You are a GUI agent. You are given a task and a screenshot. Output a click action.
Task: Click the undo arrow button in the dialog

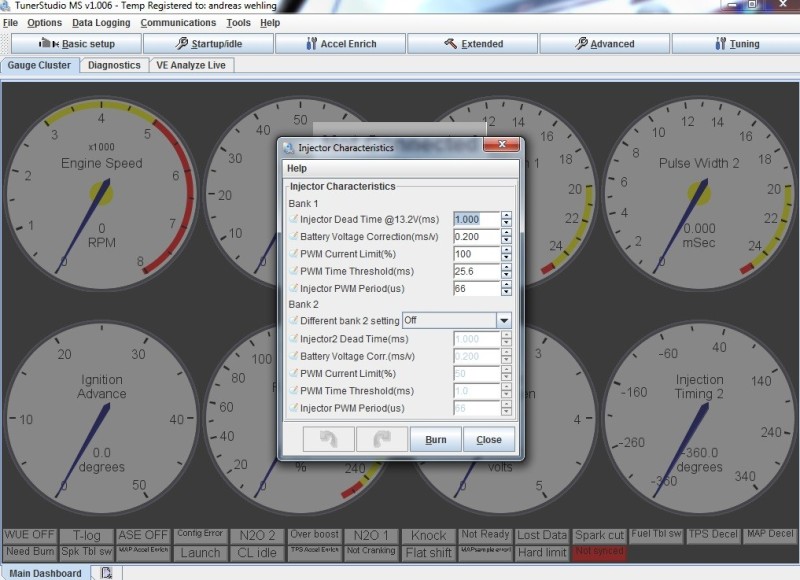point(329,439)
